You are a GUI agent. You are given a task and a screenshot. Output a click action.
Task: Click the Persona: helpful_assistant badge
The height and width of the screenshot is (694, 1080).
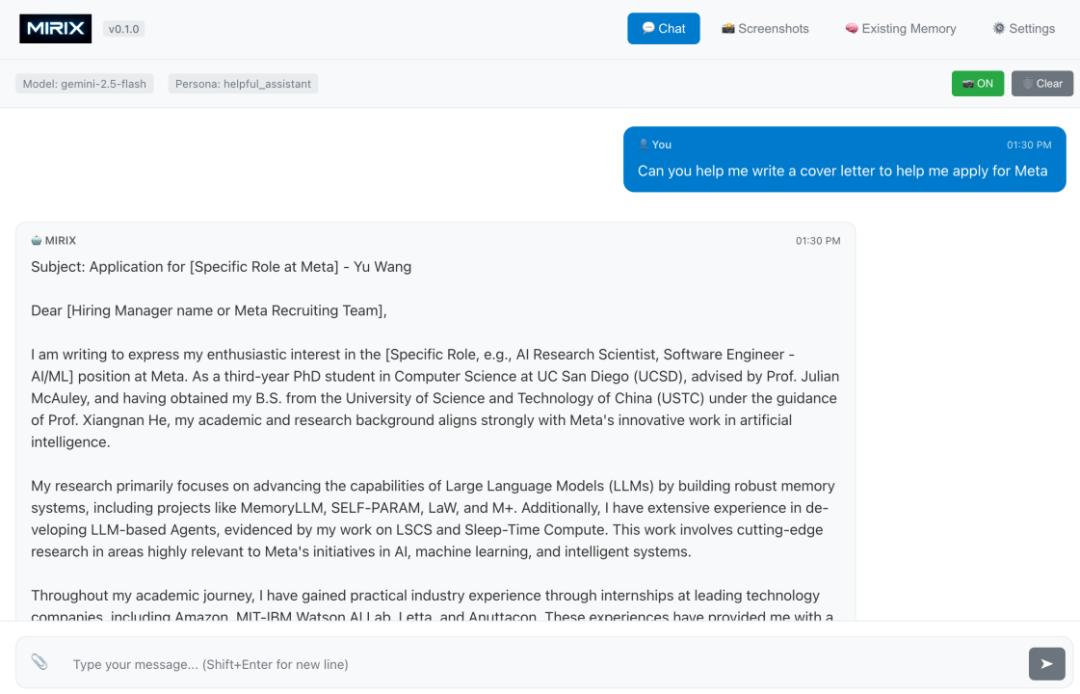coord(243,84)
